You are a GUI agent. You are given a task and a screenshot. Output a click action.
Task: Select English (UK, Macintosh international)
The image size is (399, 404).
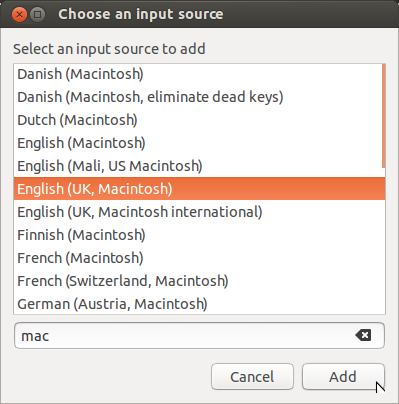tap(199, 212)
